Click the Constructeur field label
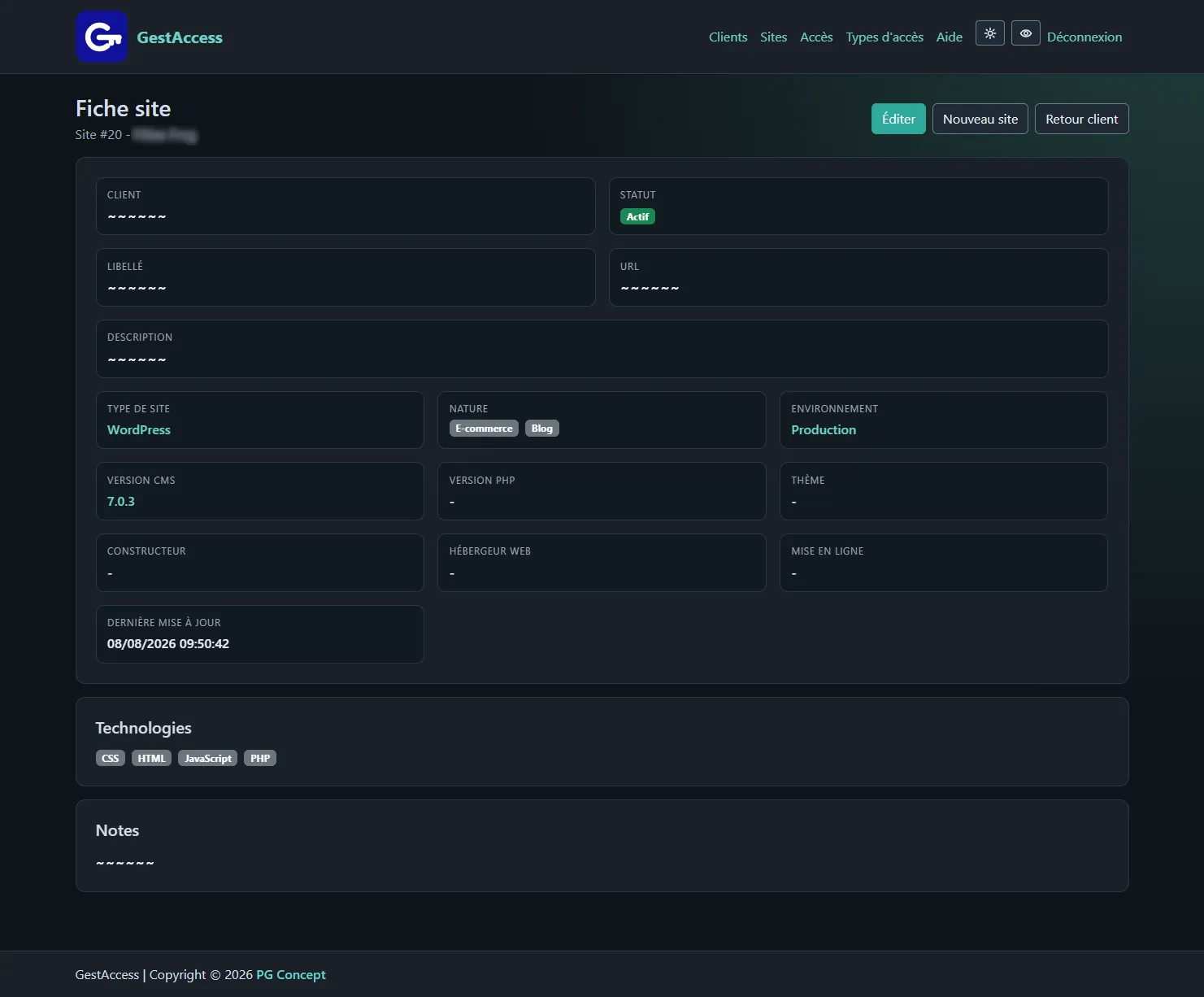This screenshot has height=997, width=1204. [146, 551]
